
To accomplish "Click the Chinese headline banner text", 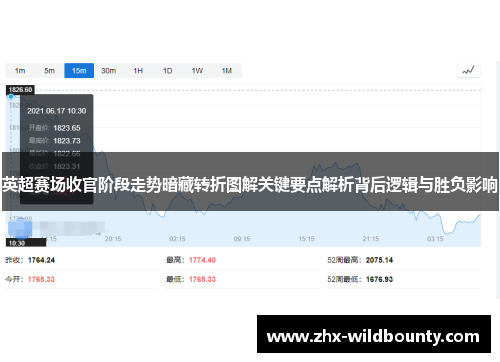I will (250, 184).
